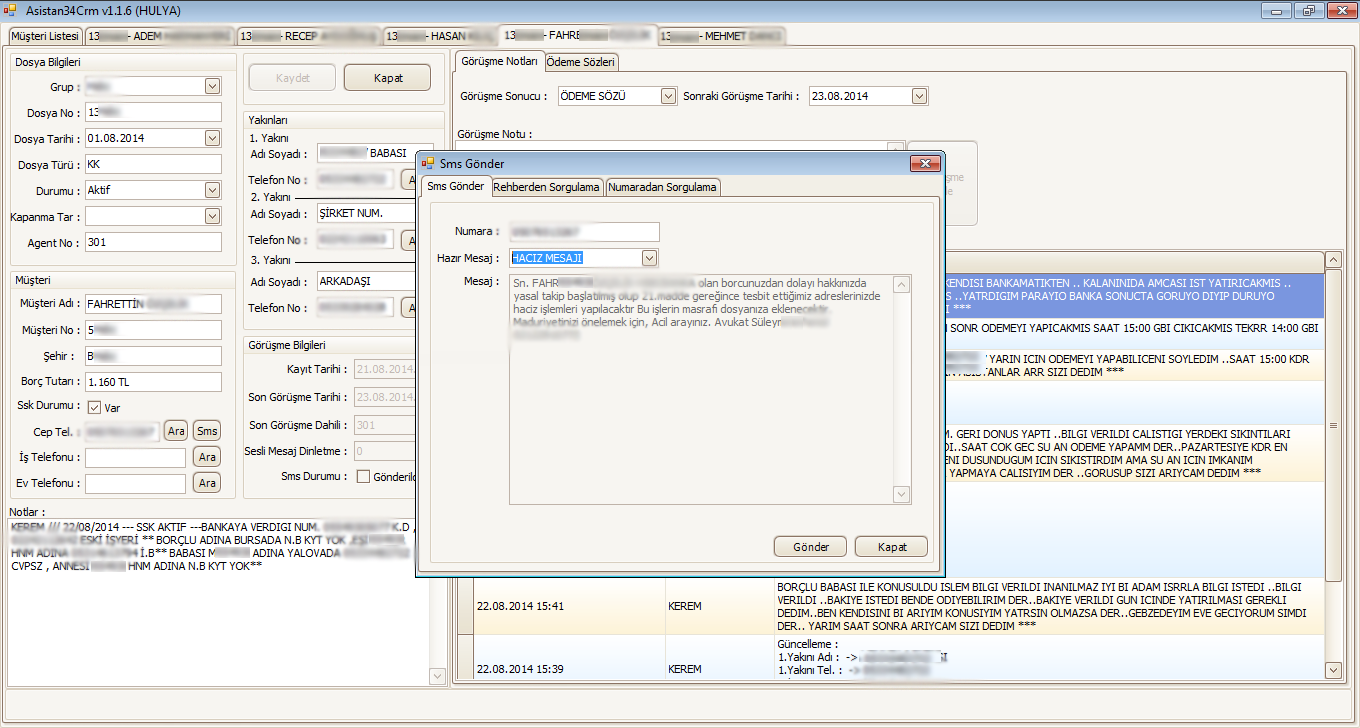Expand the Durumu Aktif combo box
The height and width of the screenshot is (728, 1360).
(x=212, y=190)
